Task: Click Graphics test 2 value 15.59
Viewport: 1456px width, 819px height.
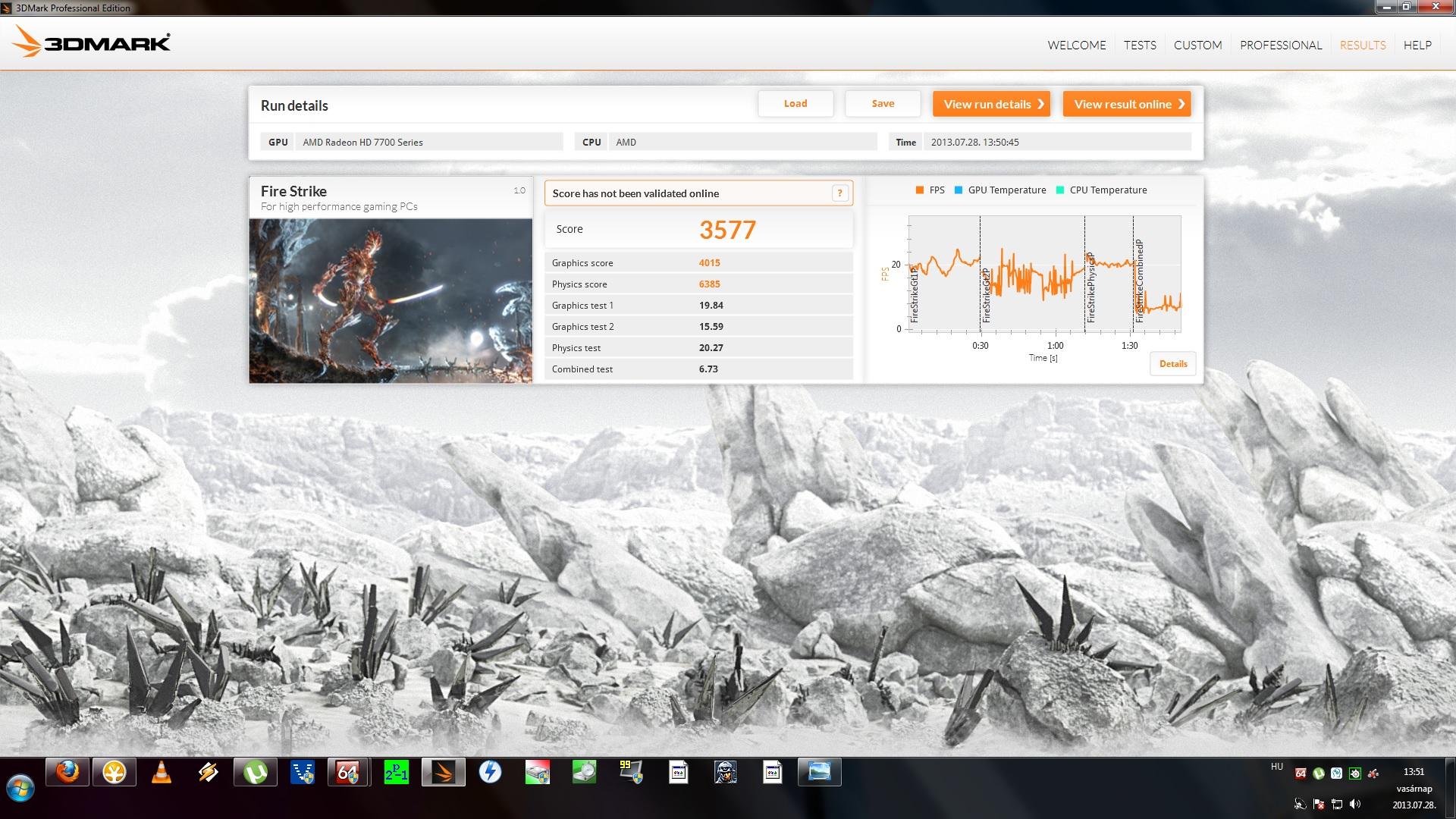Action: 711,327
